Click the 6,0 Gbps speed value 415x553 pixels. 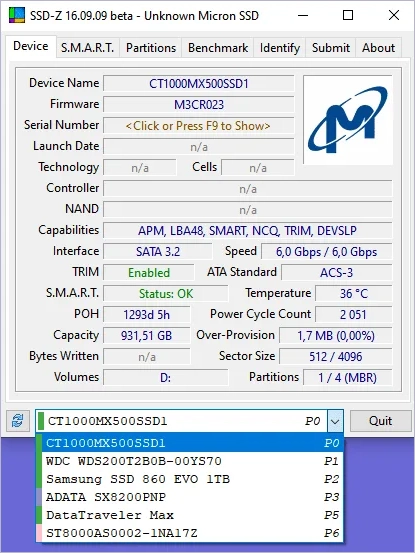pyautogui.click(x=326, y=252)
